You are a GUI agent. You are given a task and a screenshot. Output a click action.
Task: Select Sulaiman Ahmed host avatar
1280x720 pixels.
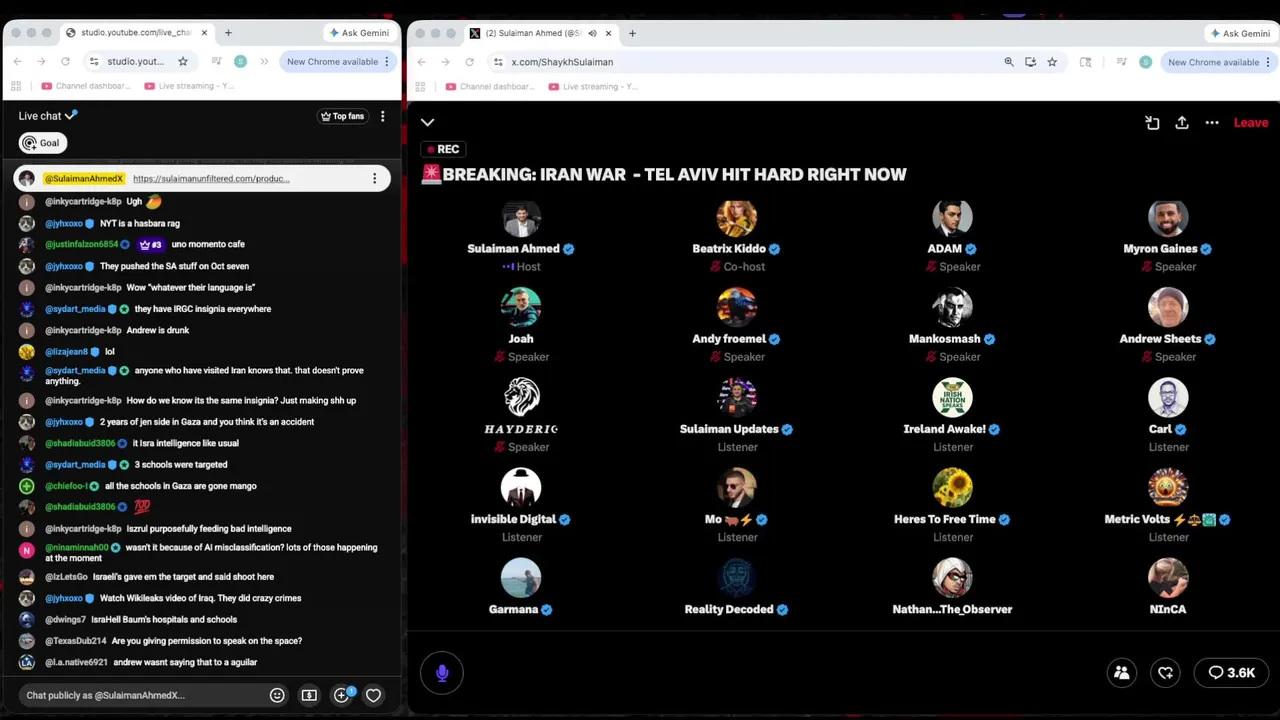pos(521,218)
